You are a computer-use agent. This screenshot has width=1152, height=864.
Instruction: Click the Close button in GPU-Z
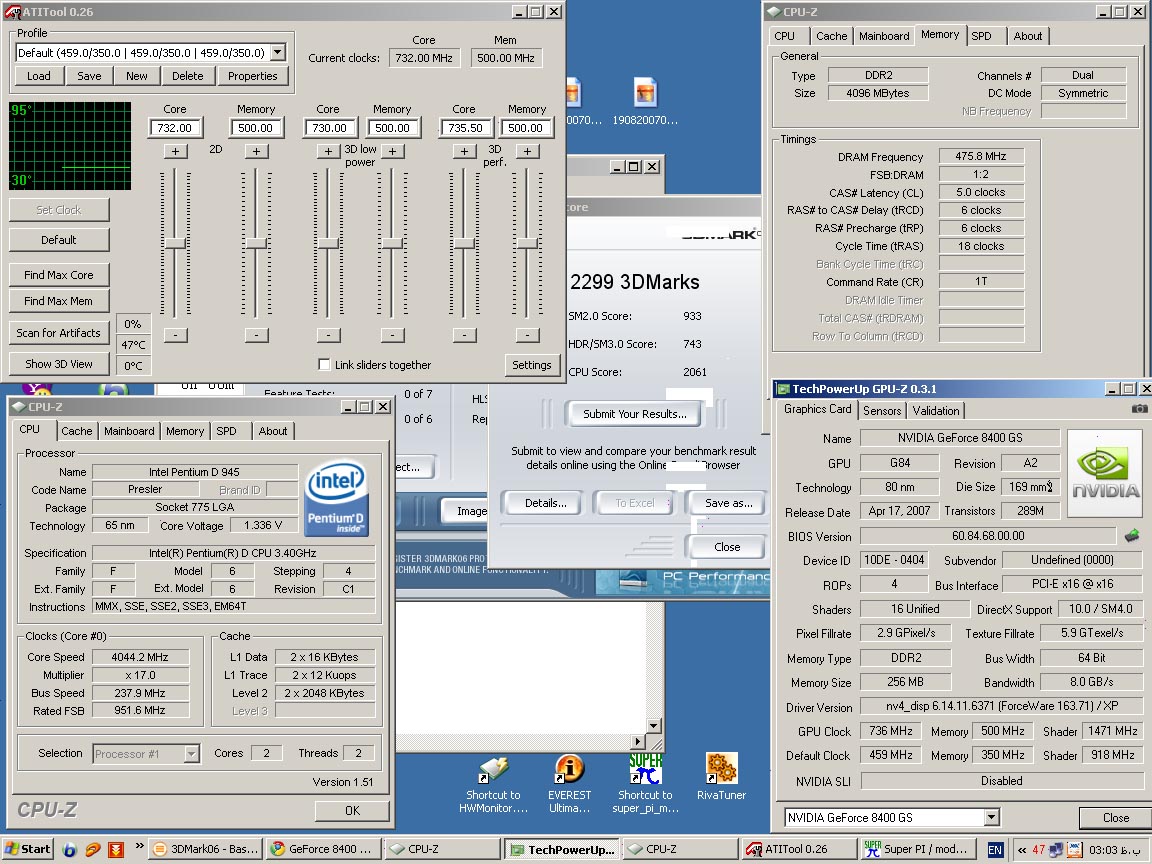point(1115,818)
